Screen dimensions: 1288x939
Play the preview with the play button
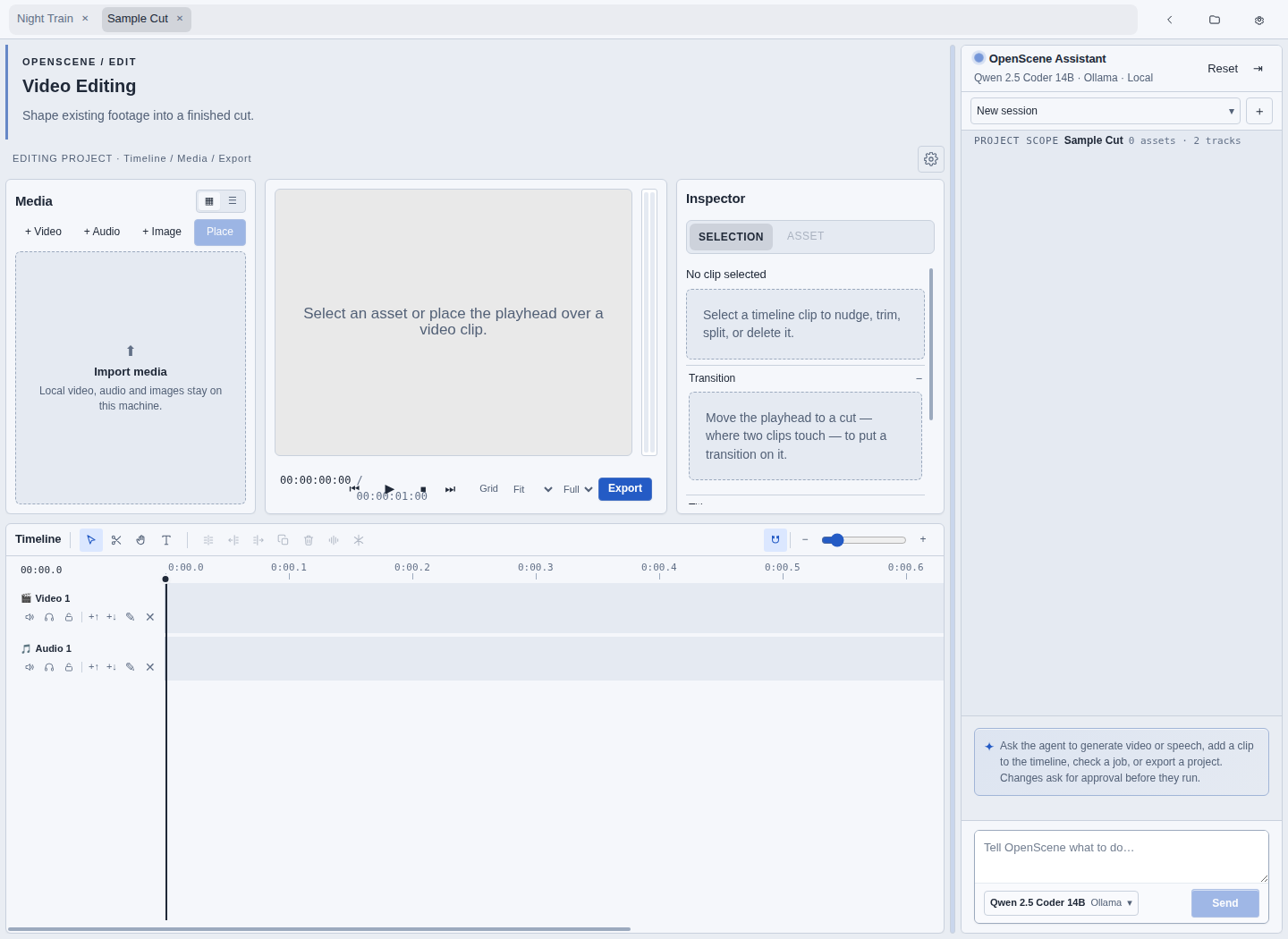(x=389, y=489)
